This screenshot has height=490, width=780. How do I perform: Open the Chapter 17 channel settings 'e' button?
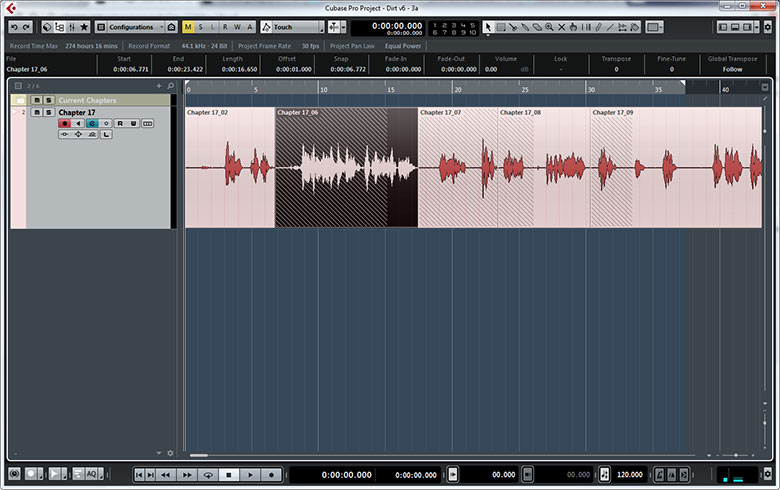click(x=92, y=123)
